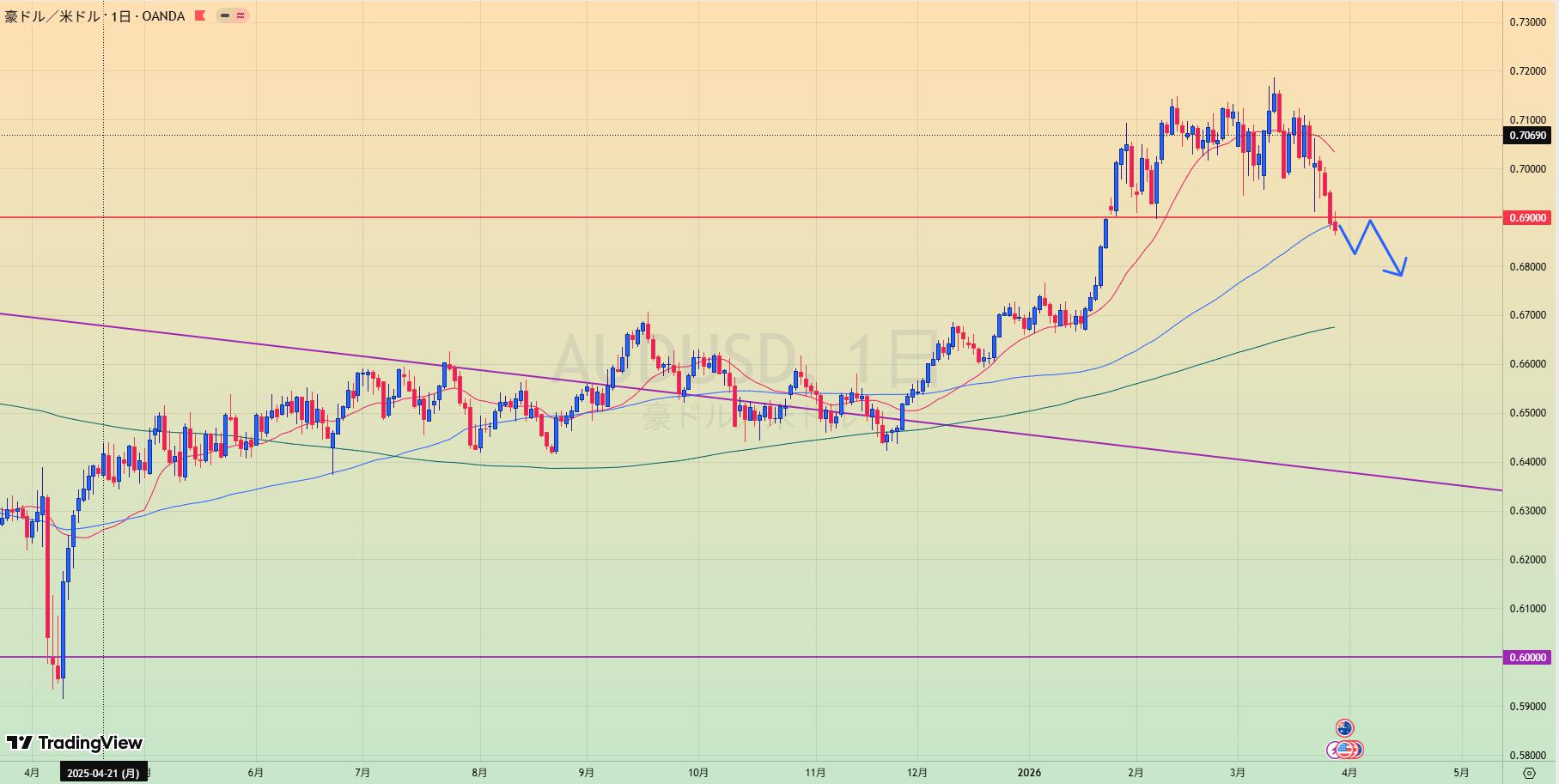The image size is (1559, 784).
Task: Click the 2025-04-21 date label
Action: click(x=103, y=773)
